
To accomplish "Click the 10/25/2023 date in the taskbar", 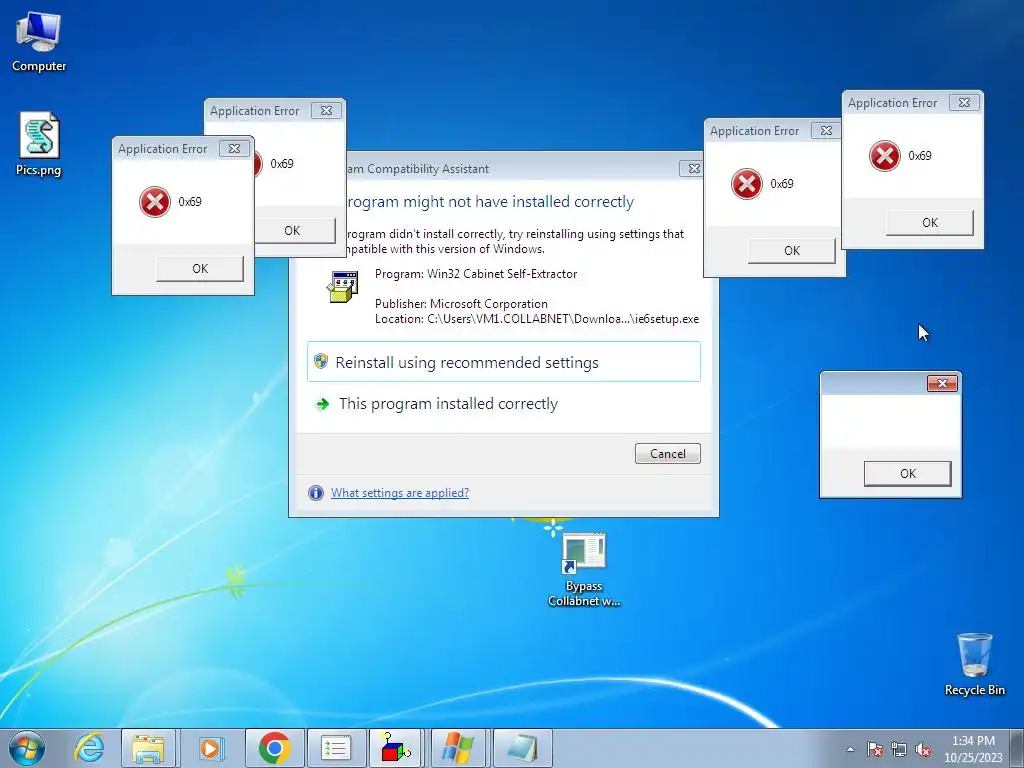I will coord(973,758).
